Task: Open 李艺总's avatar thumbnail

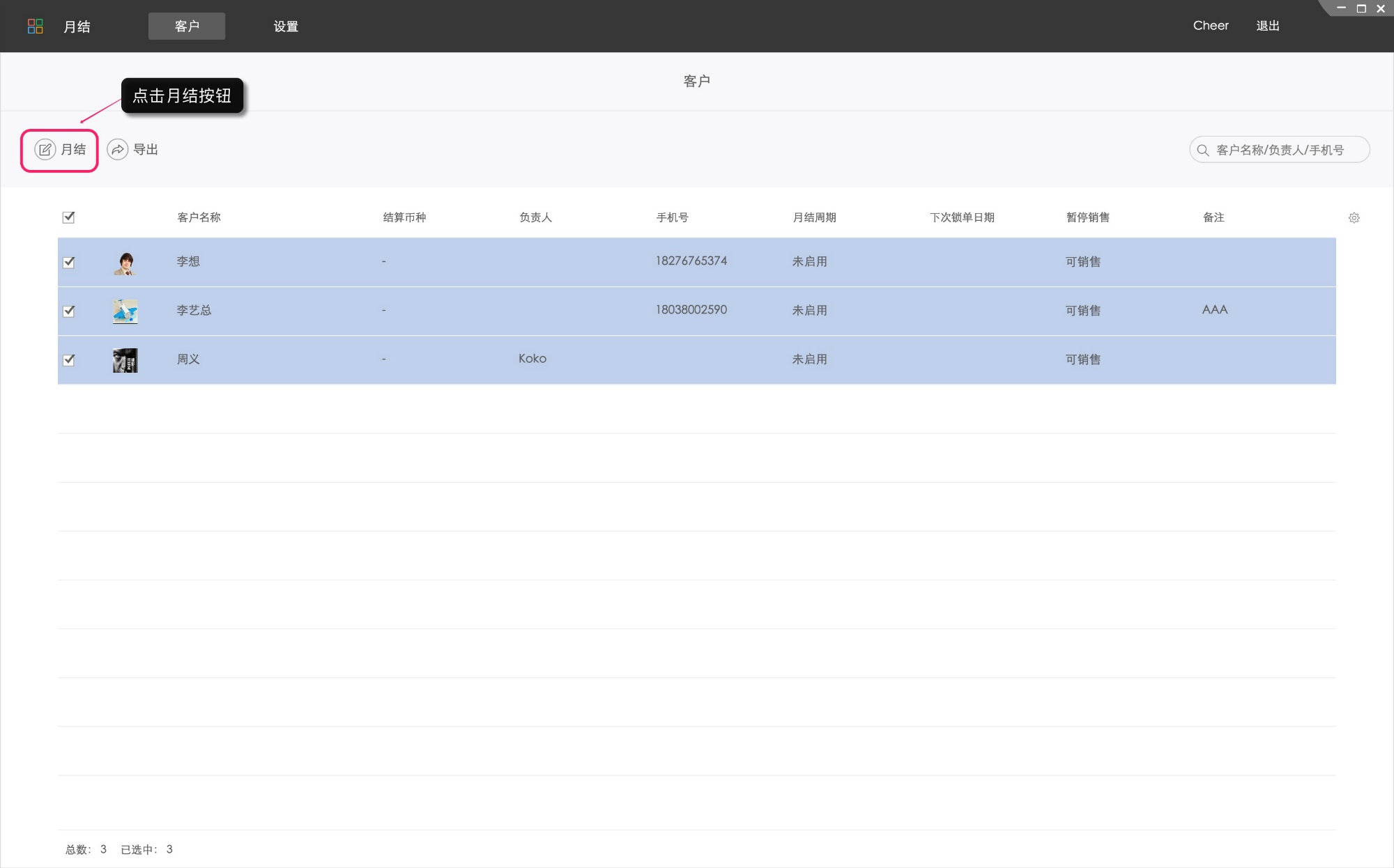Action: tap(125, 311)
